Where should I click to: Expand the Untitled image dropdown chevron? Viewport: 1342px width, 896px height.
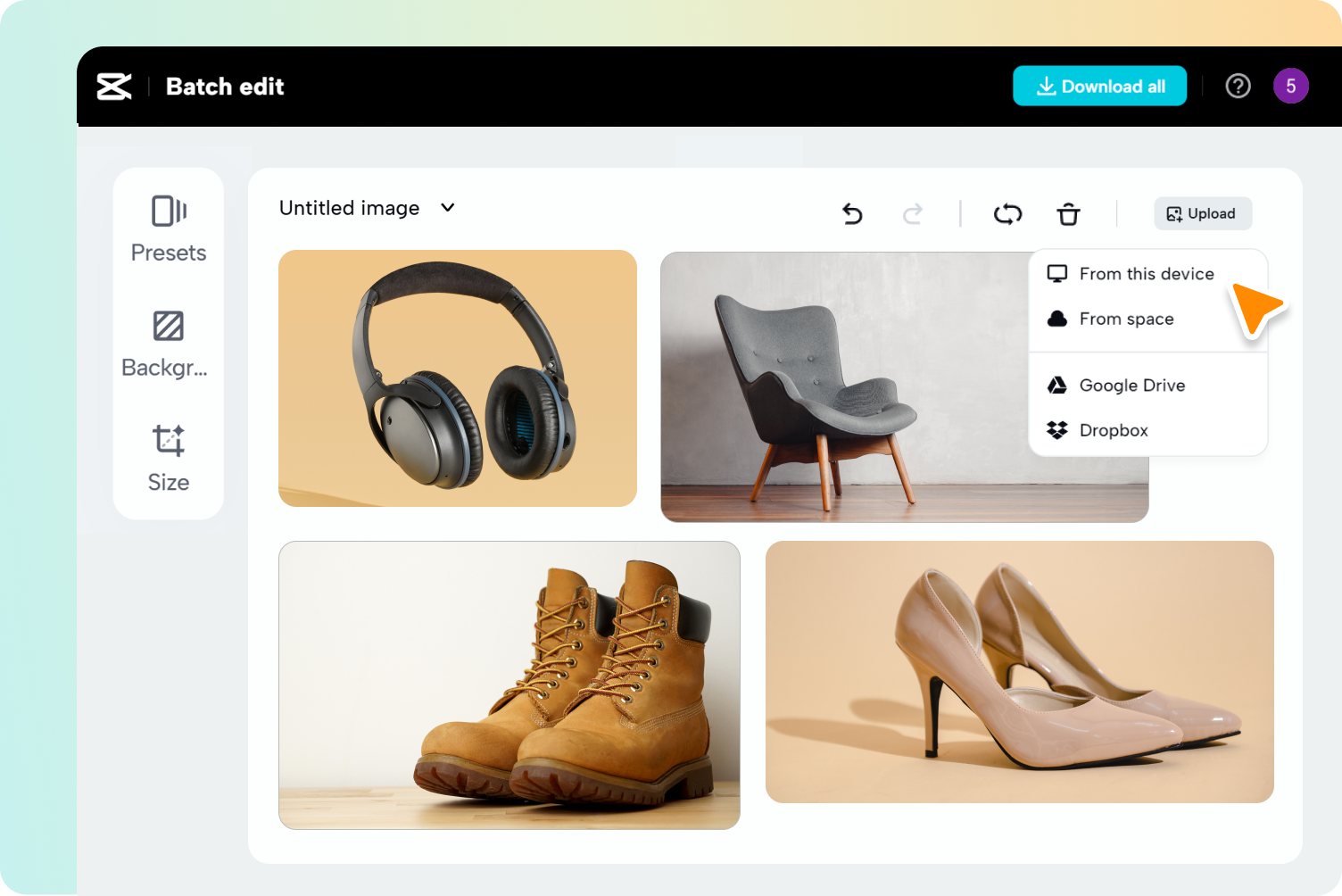coord(448,208)
